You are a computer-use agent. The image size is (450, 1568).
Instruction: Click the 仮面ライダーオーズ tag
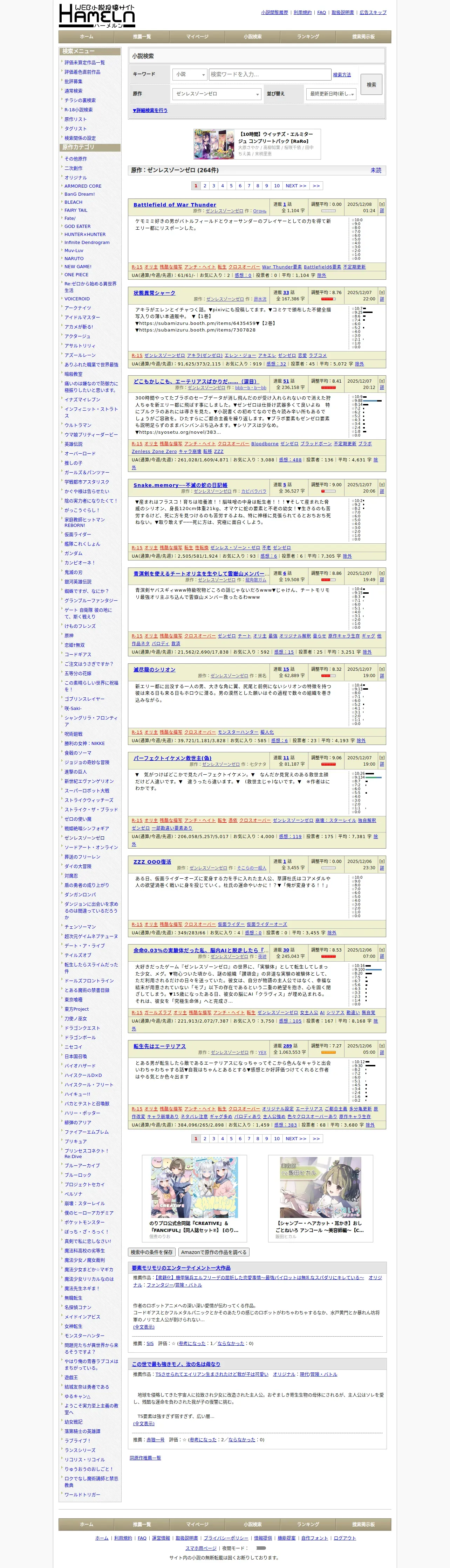point(266,925)
